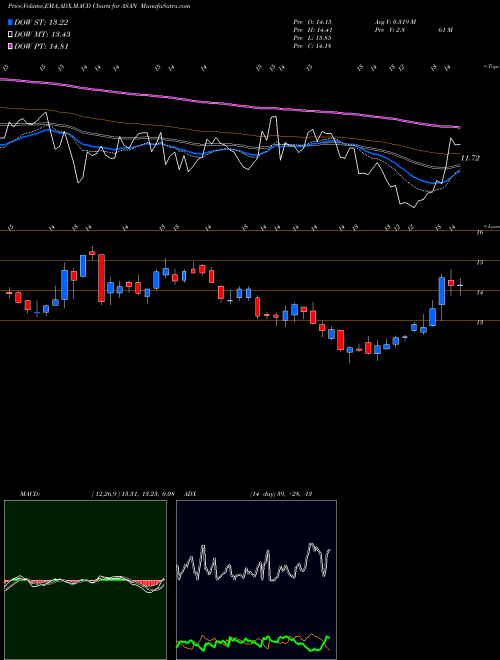Image resolution: width=500 pixels, height=660 pixels.
Task: Click the 'Pre C: 14.18' value
Action: (312, 46)
